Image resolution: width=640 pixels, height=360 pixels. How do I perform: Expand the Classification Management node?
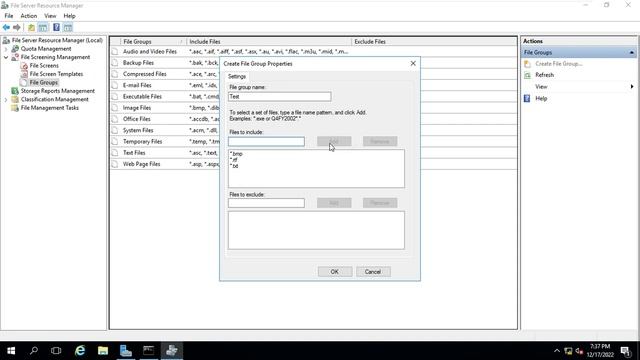click(6, 100)
